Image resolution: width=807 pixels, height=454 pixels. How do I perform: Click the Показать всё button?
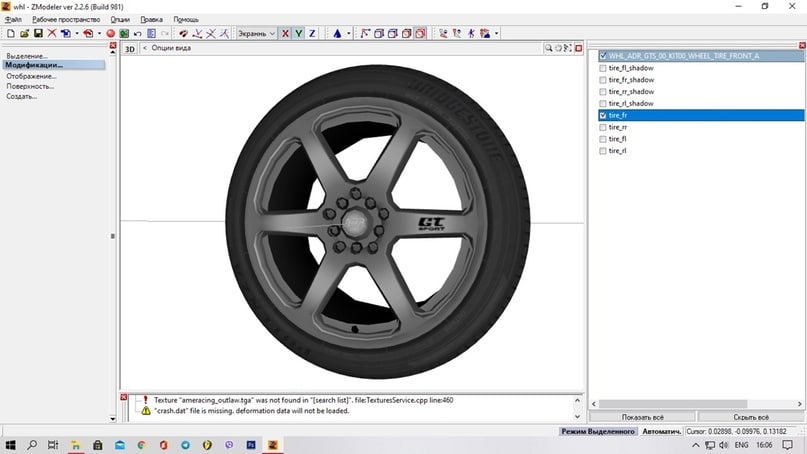coord(642,417)
